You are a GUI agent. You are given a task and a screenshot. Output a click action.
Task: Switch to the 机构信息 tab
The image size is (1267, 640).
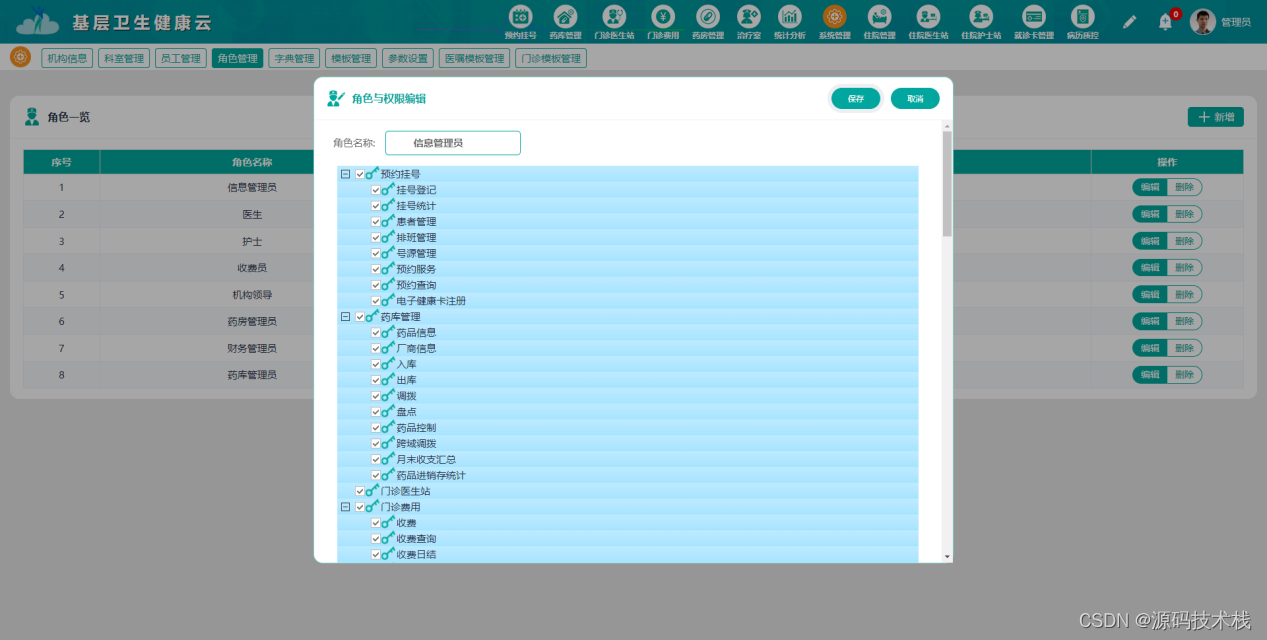coord(68,58)
